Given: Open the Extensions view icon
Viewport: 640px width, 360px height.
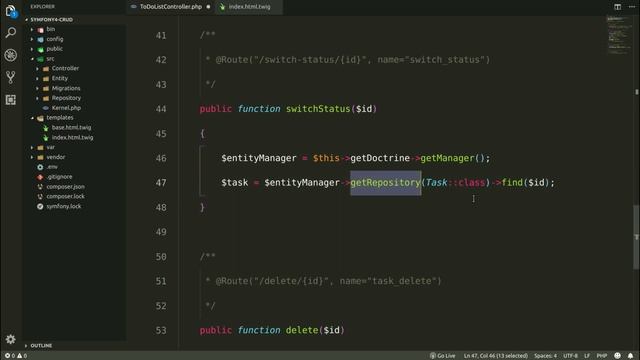Looking at the screenshot, I should coord(11,100).
